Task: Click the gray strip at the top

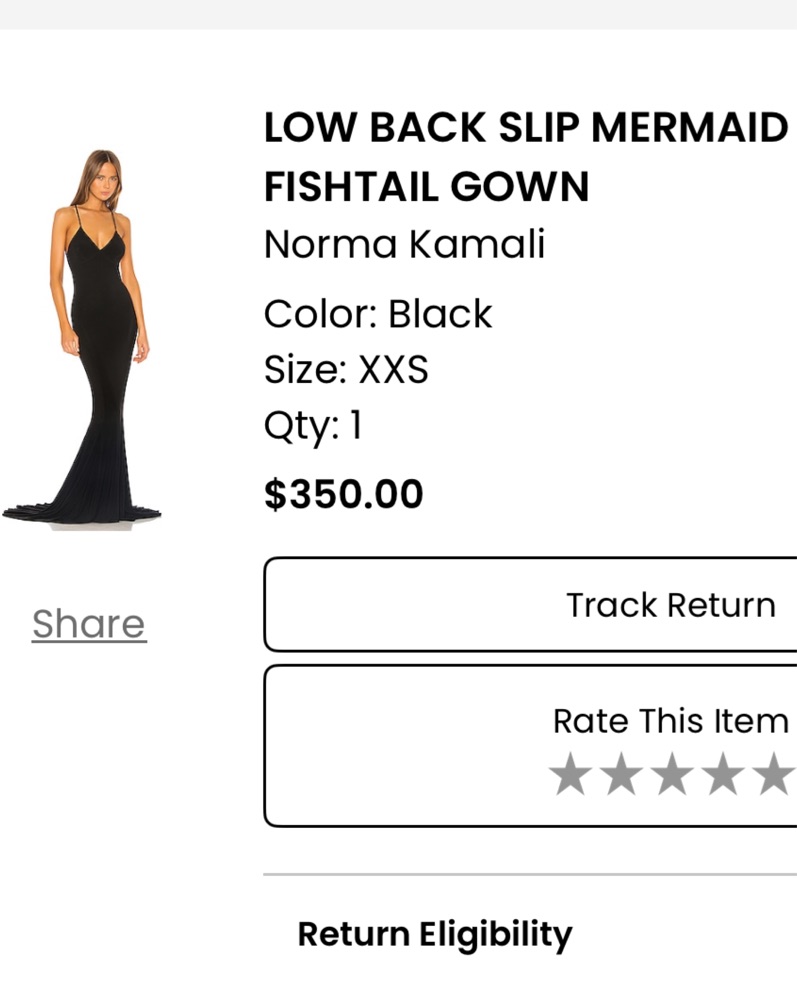Action: coord(398,13)
